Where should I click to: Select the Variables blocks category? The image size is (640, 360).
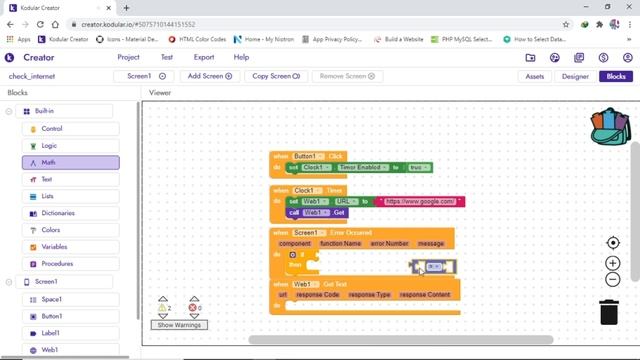coord(71,247)
